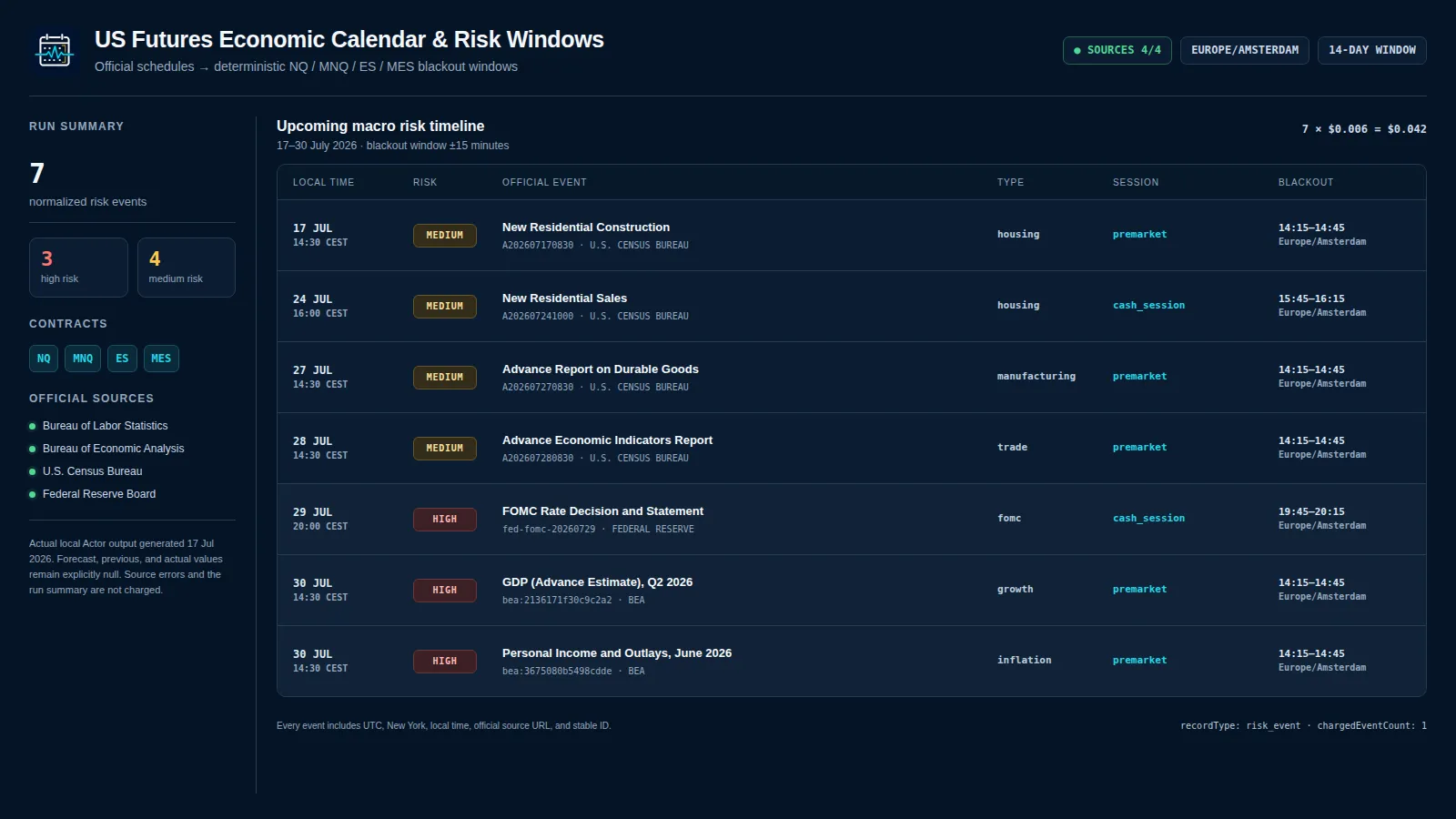Click the SOURCES 4/4 status badge

[1117, 50]
